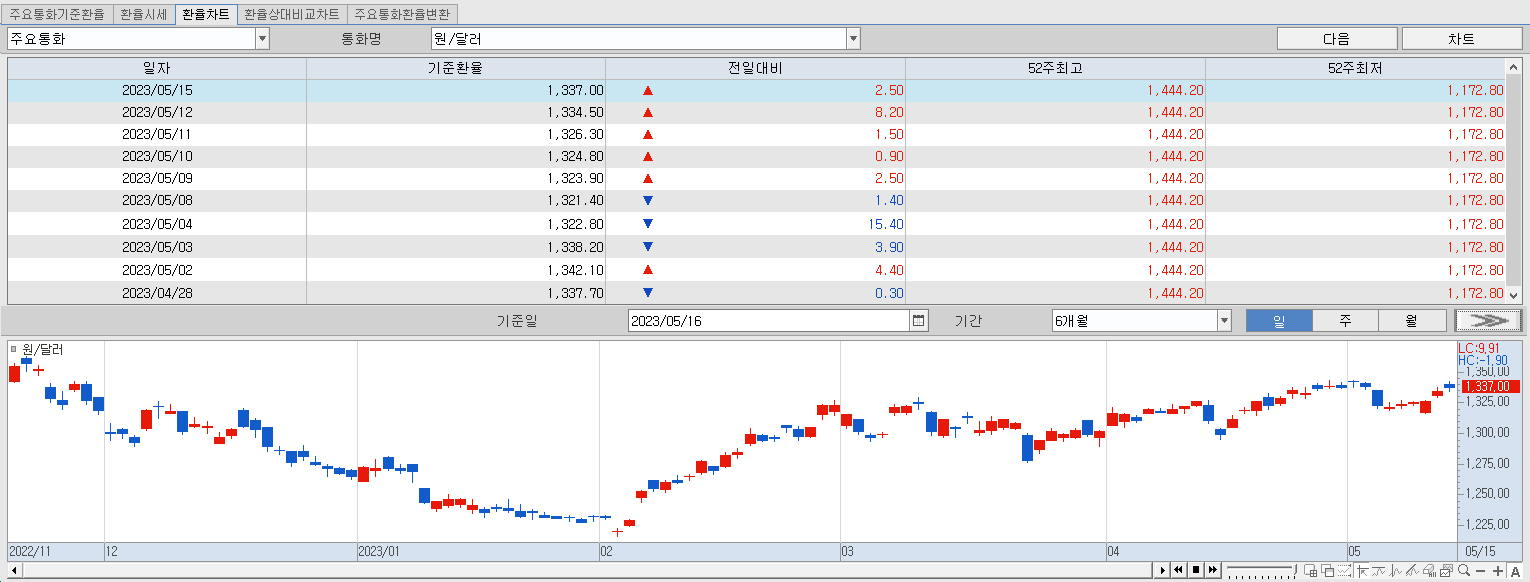Select the 2023/05/03 date cell

click(157, 247)
